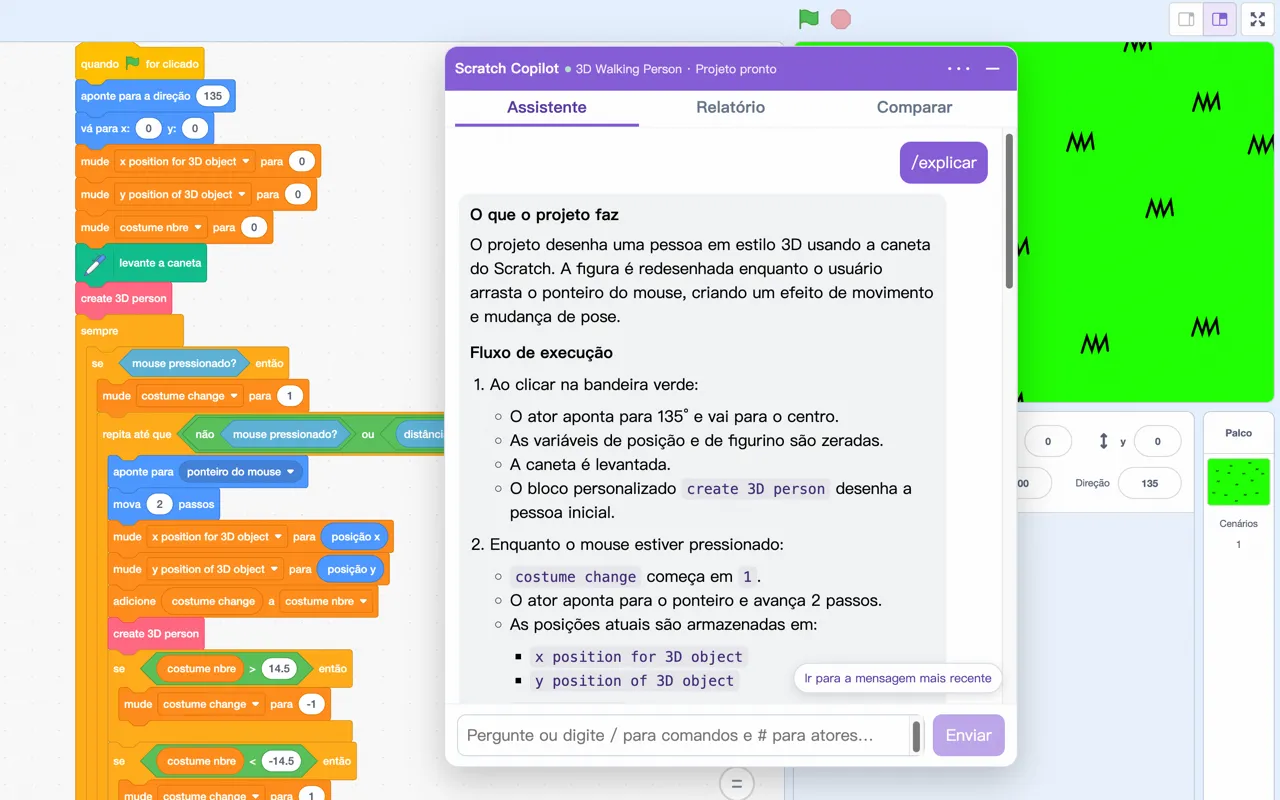The image size is (1280, 800).
Task: Click flag icon in 'quando for clicado' block
Action: coord(132,63)
